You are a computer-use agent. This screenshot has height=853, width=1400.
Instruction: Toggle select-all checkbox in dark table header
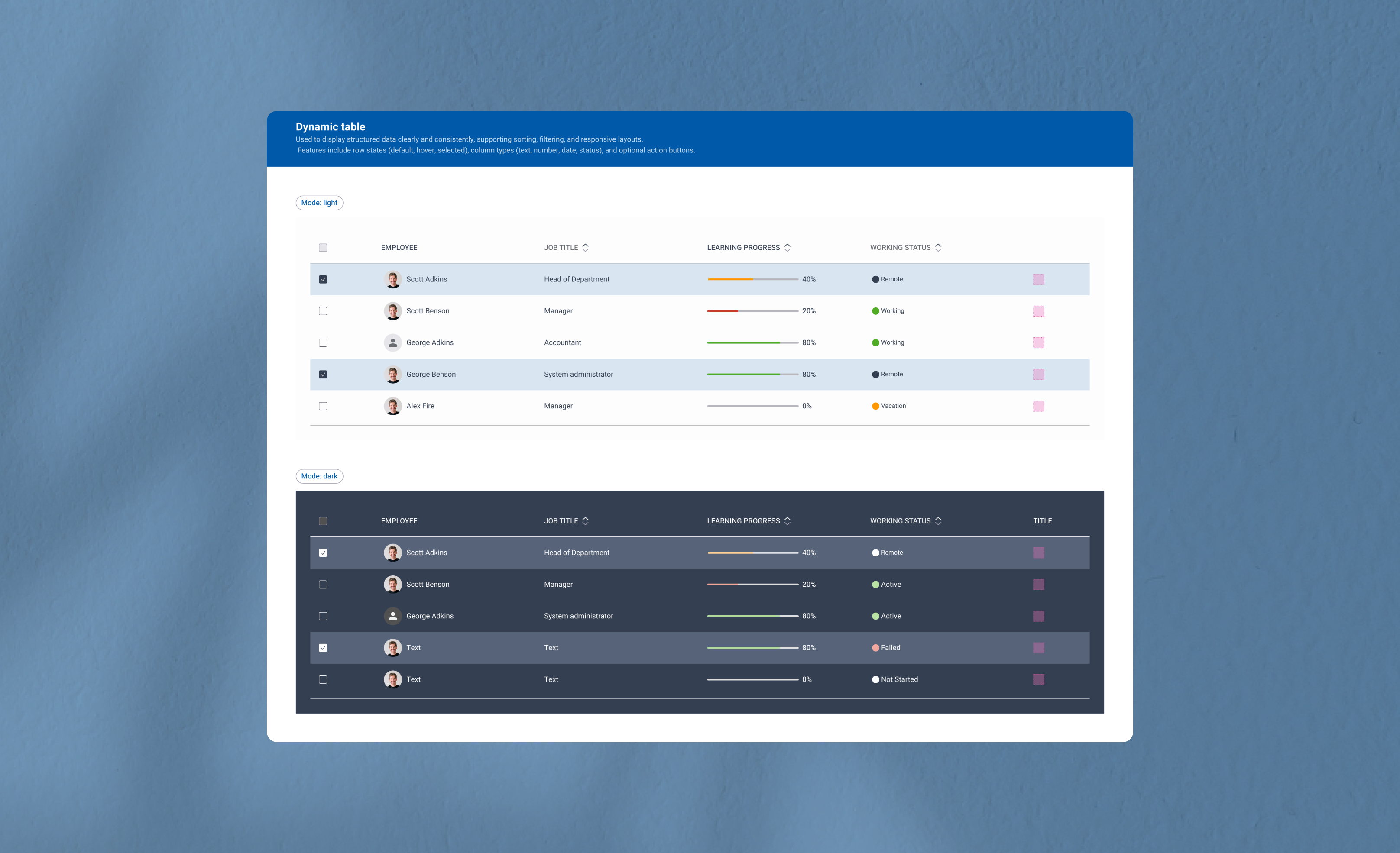tap(323, 521)
